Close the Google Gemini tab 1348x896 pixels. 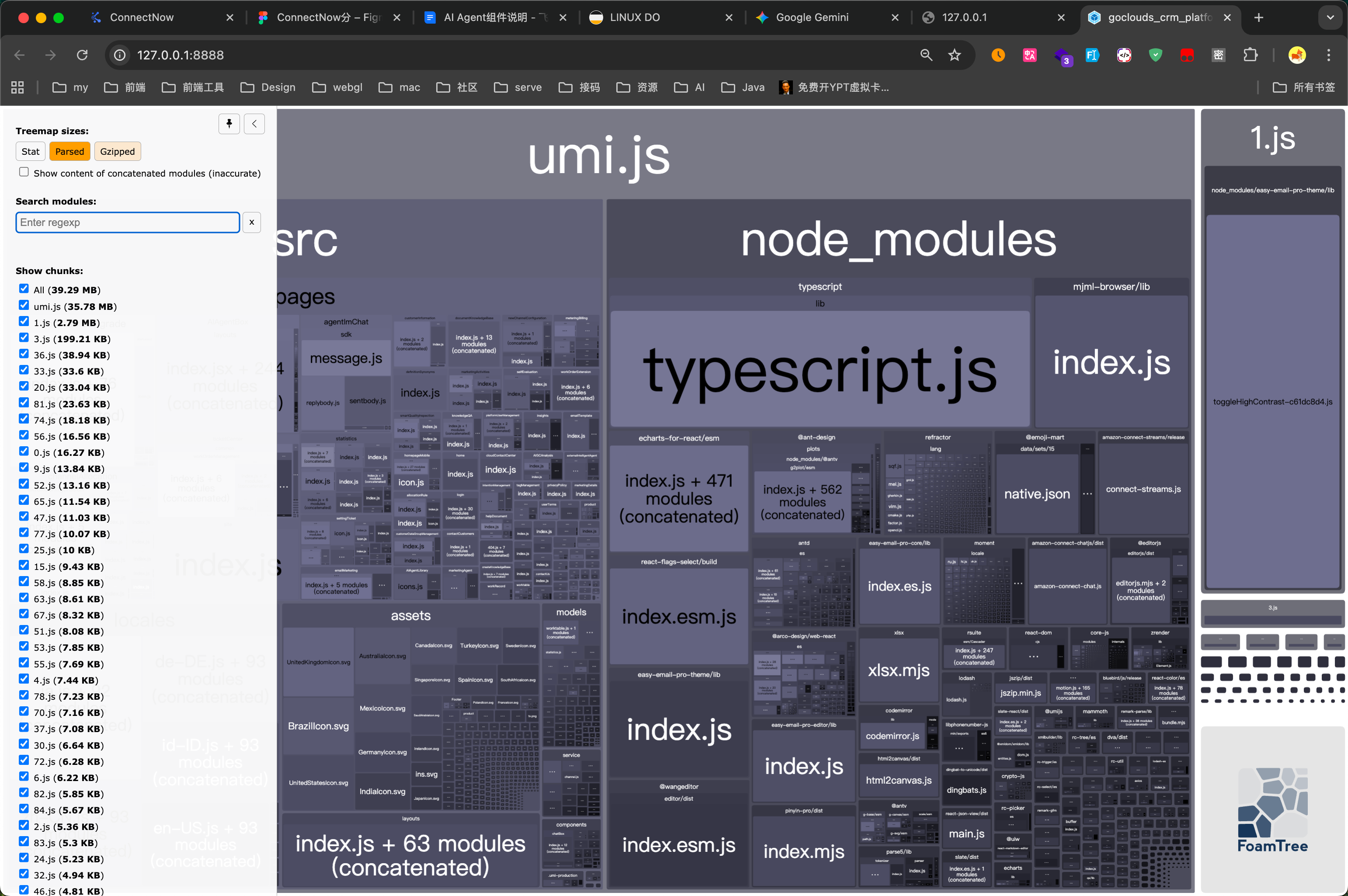(896, 18)
